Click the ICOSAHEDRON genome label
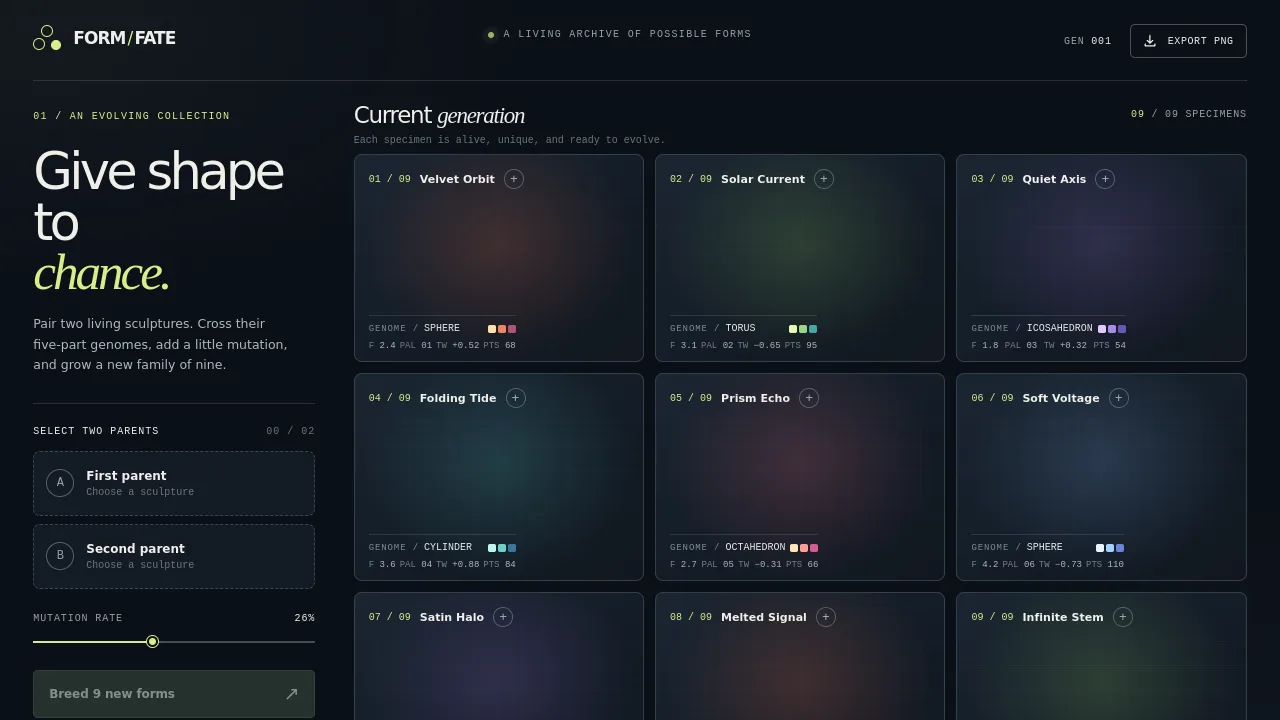Image resolution: width=1280 pixels, height=720 pixels. tap(1060, 328)
